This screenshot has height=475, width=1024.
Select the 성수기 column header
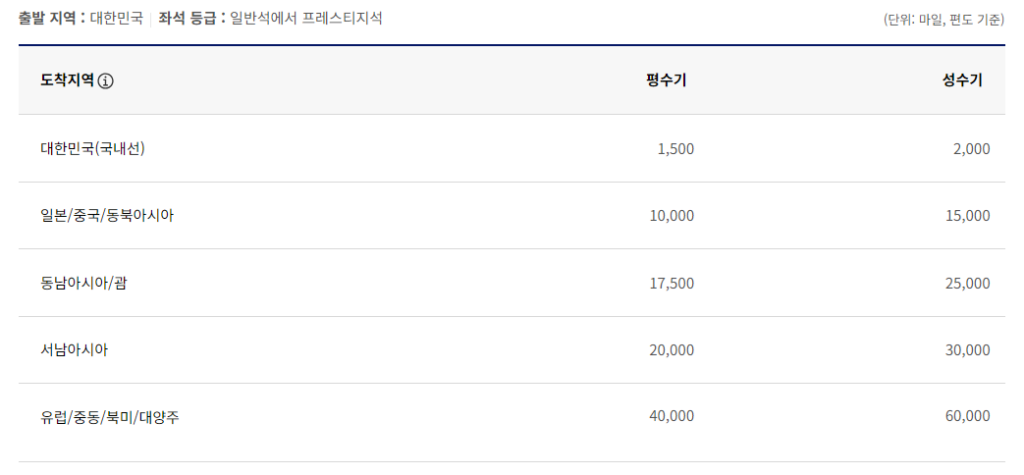click(962, 81)
